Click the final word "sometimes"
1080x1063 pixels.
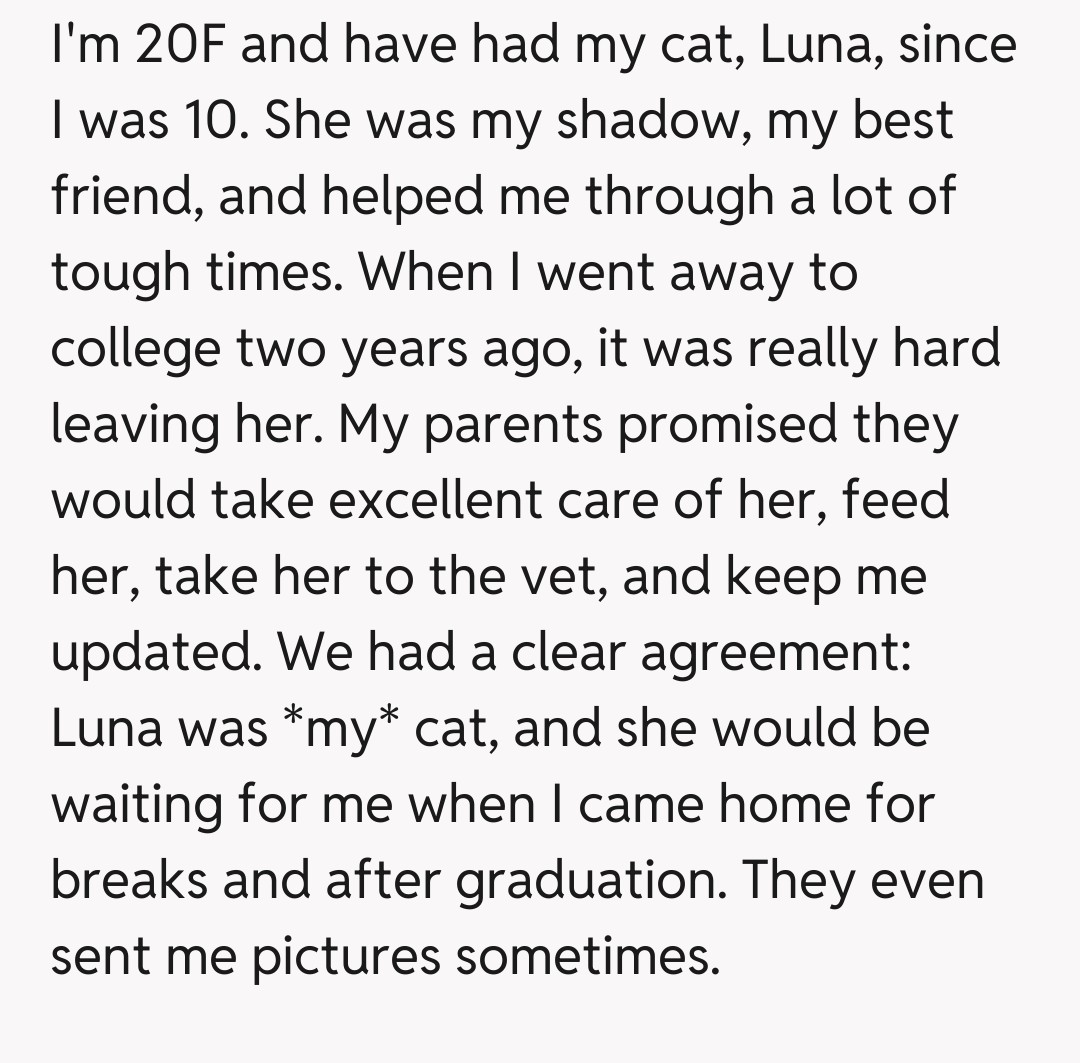coord(588,956)
